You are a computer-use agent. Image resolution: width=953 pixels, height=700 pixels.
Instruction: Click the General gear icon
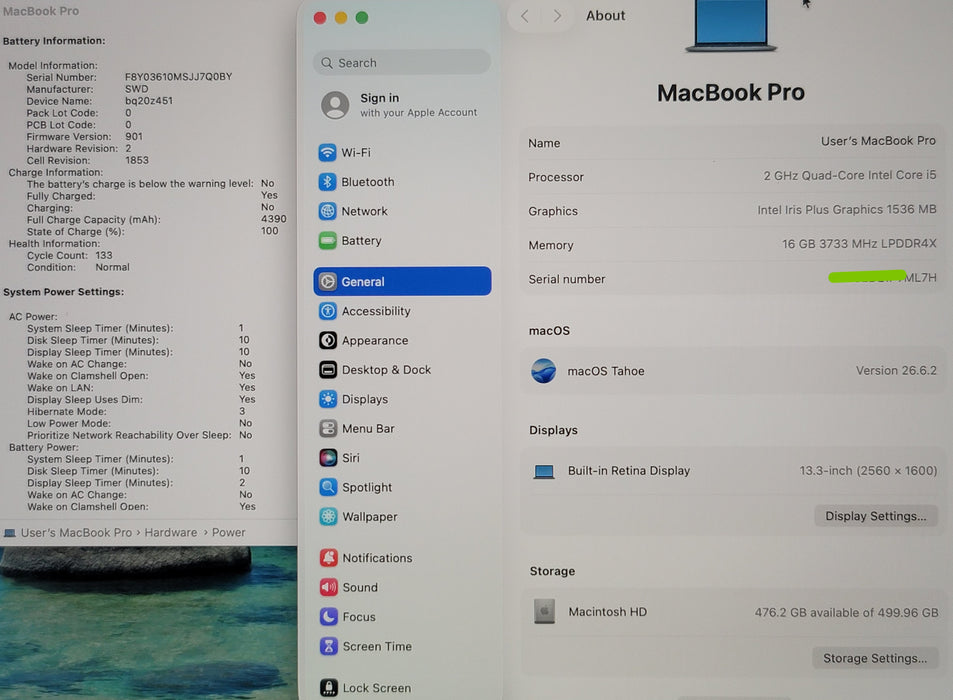click(x=328, y=281)
